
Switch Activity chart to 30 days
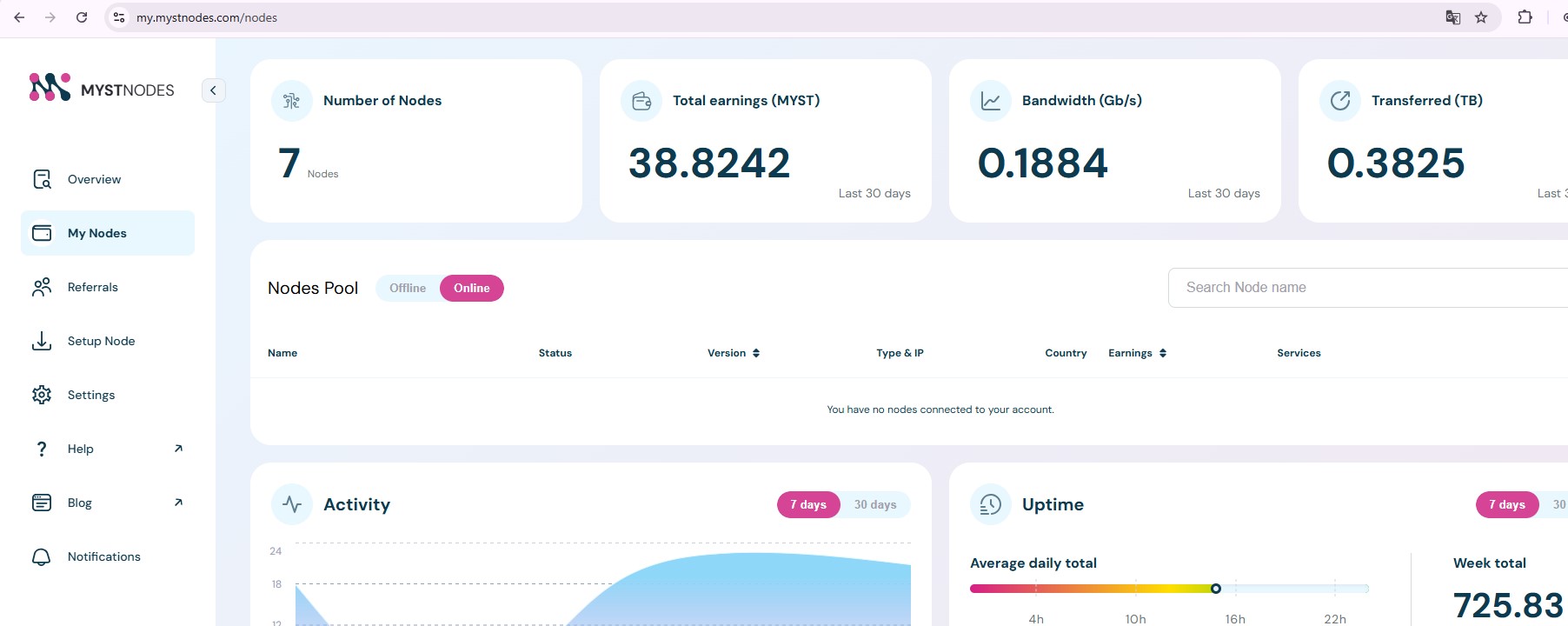click(x=874, y=504)
